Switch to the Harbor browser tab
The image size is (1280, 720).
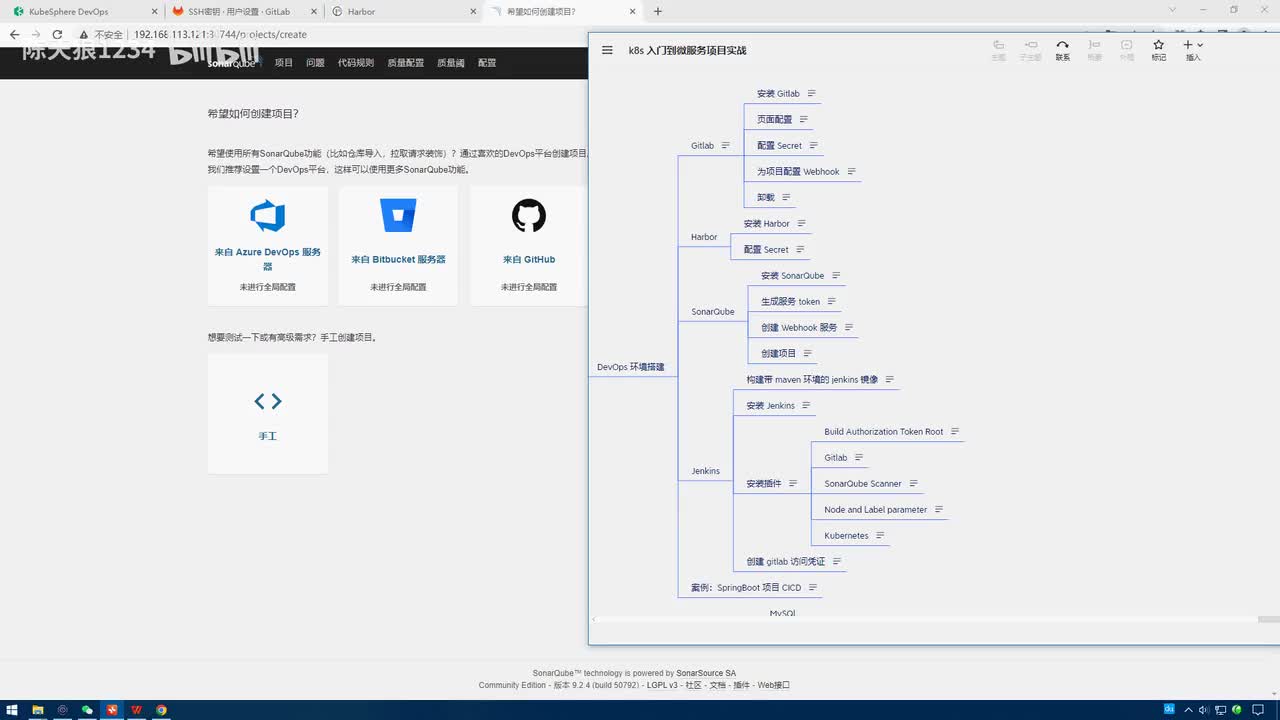402,11
